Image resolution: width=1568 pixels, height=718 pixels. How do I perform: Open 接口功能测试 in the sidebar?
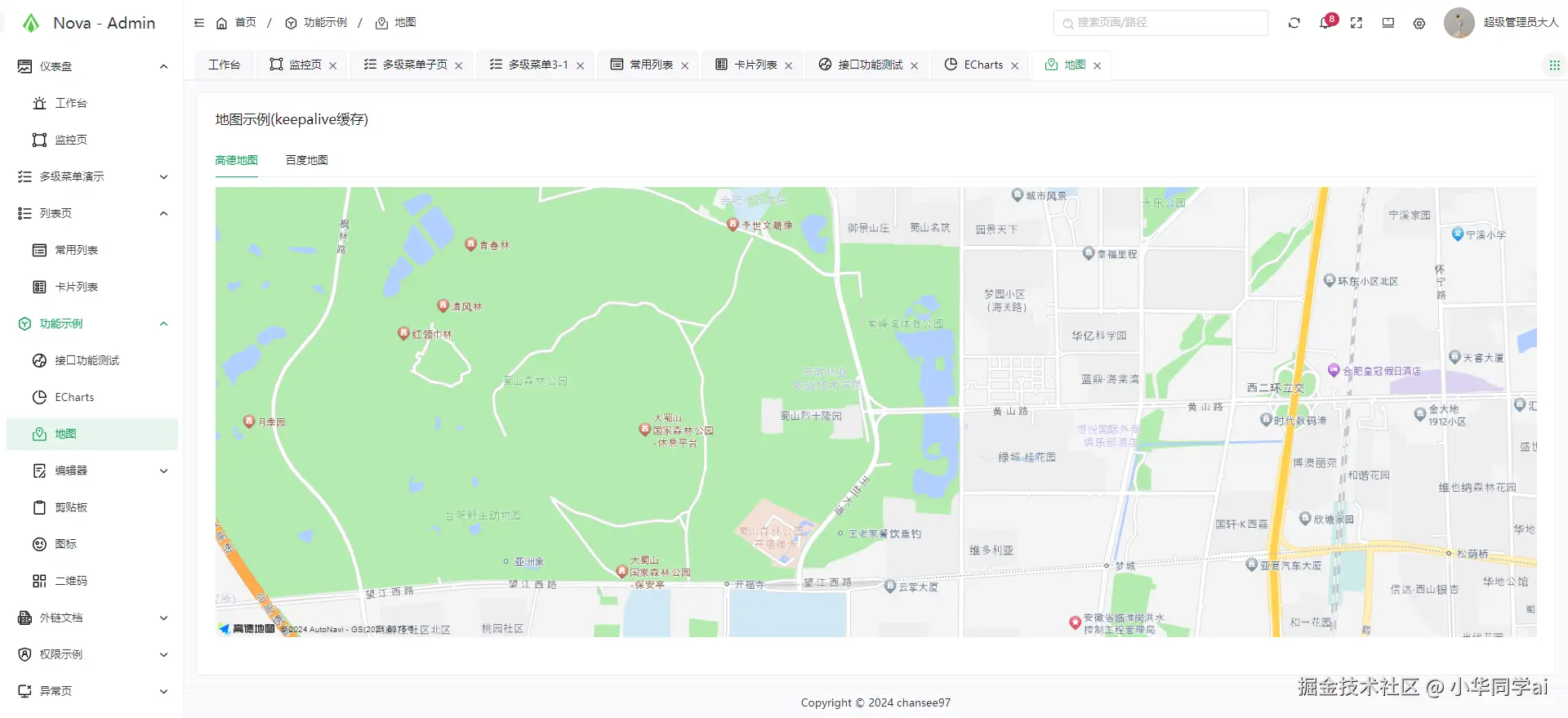92,360
